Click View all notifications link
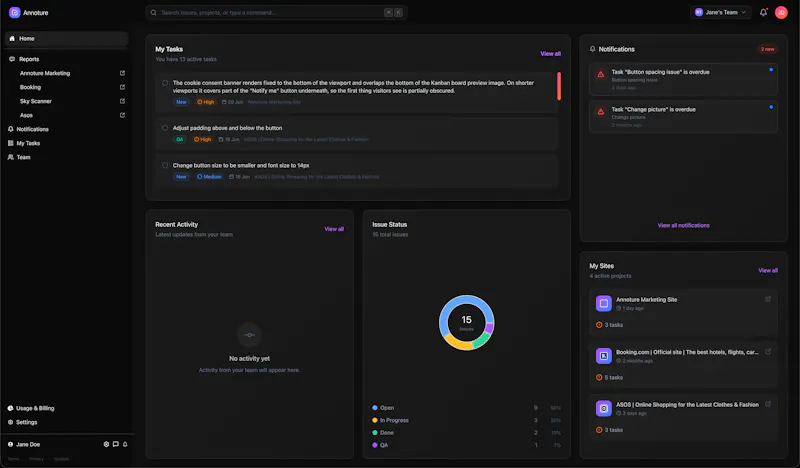This screenshot has height=468, width=800. click(683, 225)
